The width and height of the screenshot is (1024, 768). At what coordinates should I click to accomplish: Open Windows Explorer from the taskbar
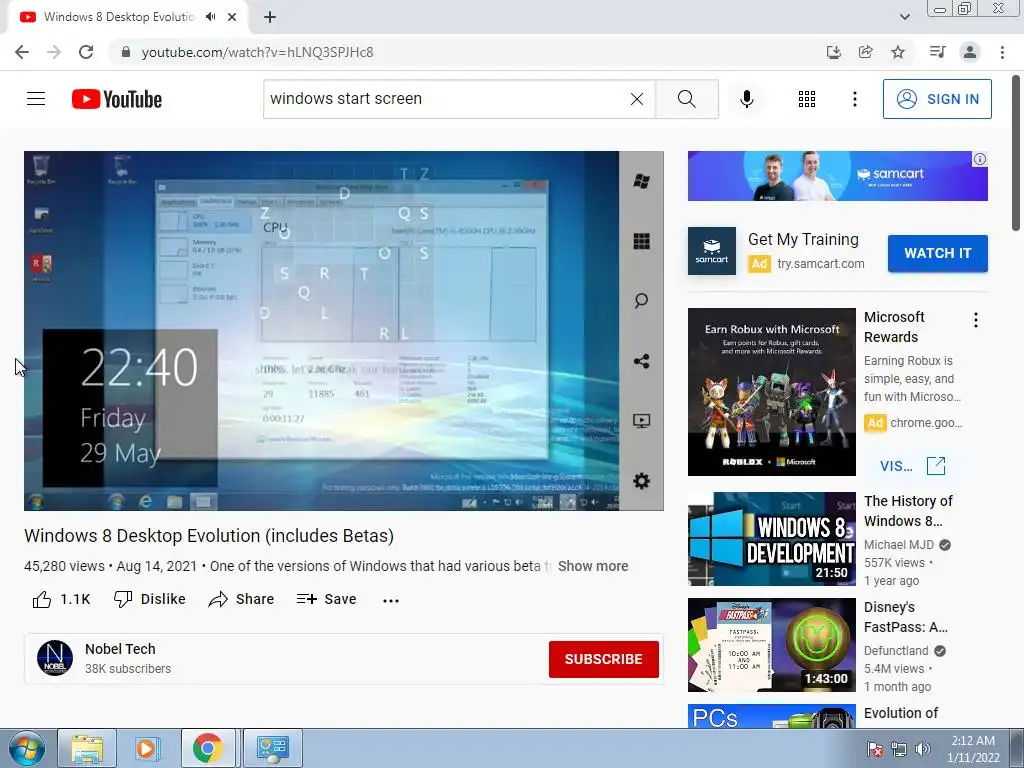(87, 748)
